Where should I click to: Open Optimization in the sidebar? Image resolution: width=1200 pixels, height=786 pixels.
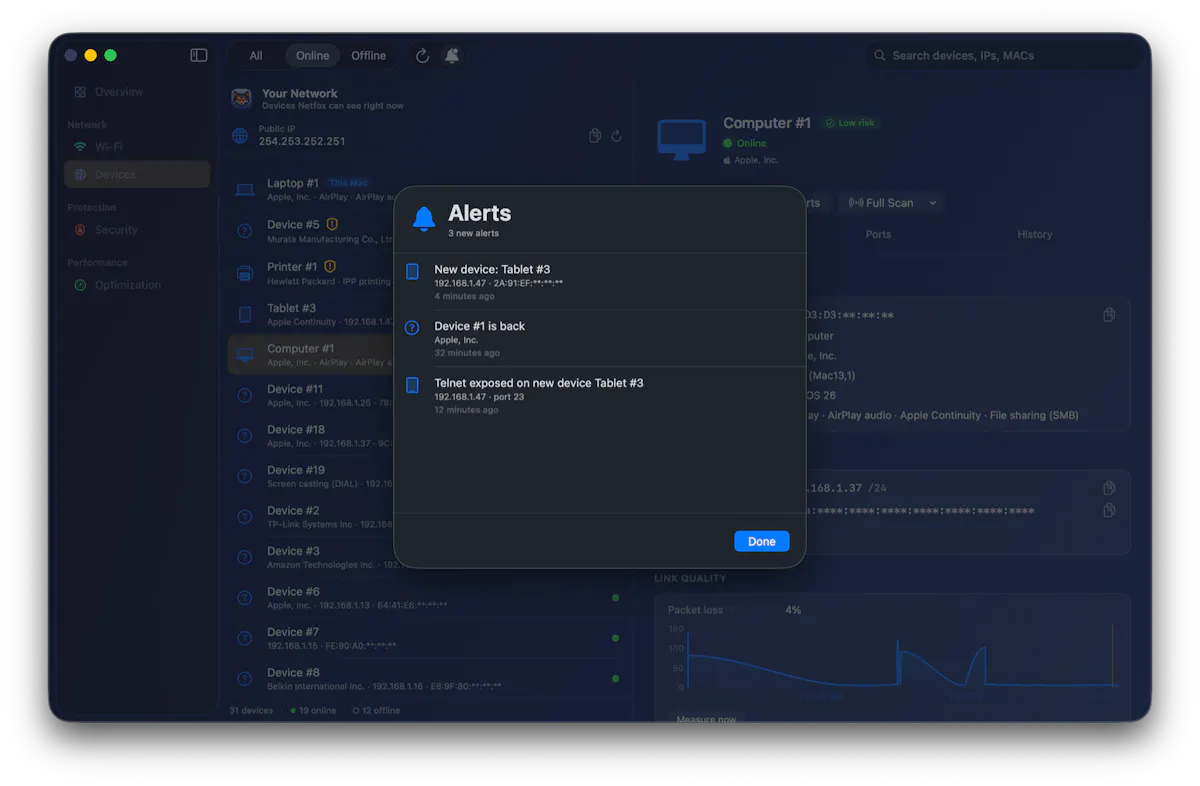137,285
